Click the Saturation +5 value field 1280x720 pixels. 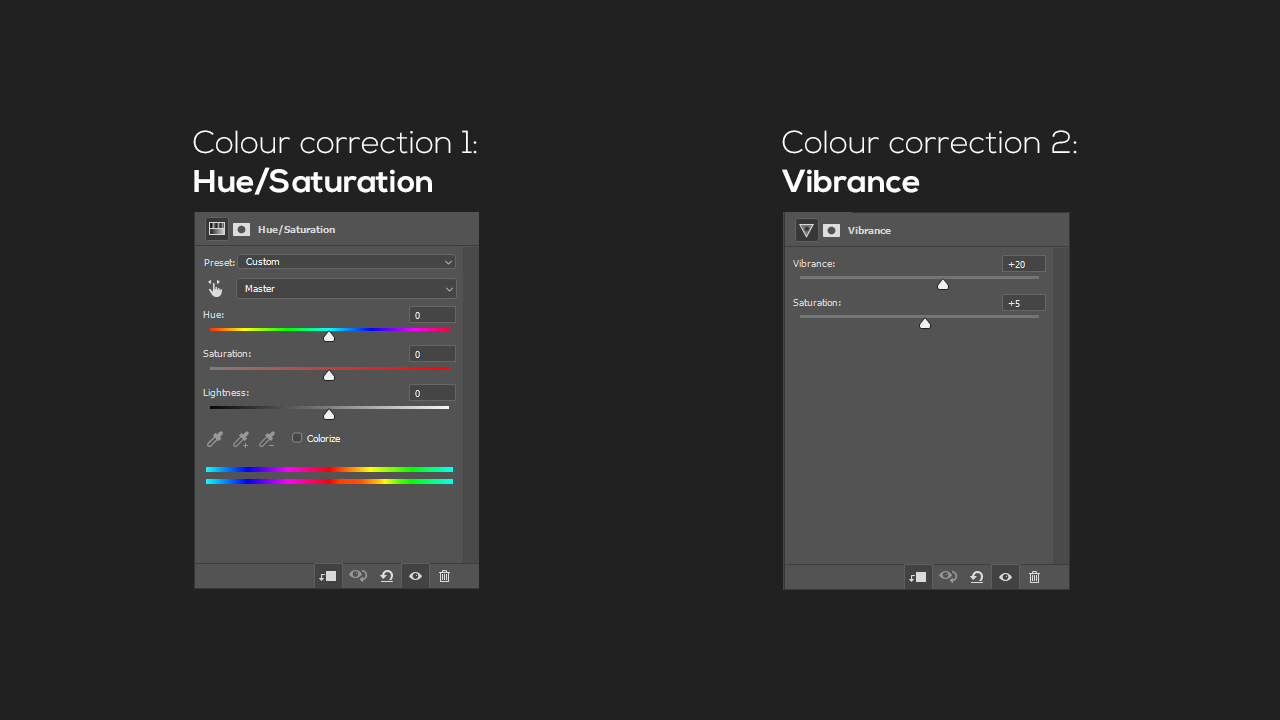tap(1024, 302)
